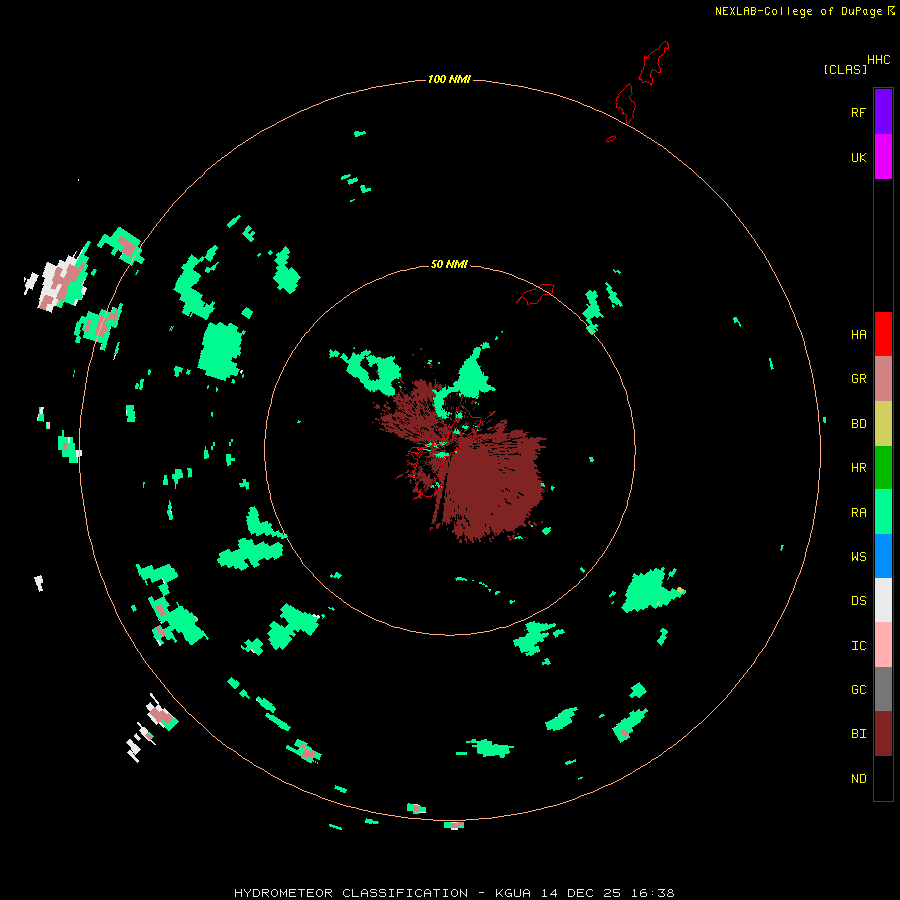Click the IC legend label
Viewport: 900px width, 900px height.
[x=858, y=645]
